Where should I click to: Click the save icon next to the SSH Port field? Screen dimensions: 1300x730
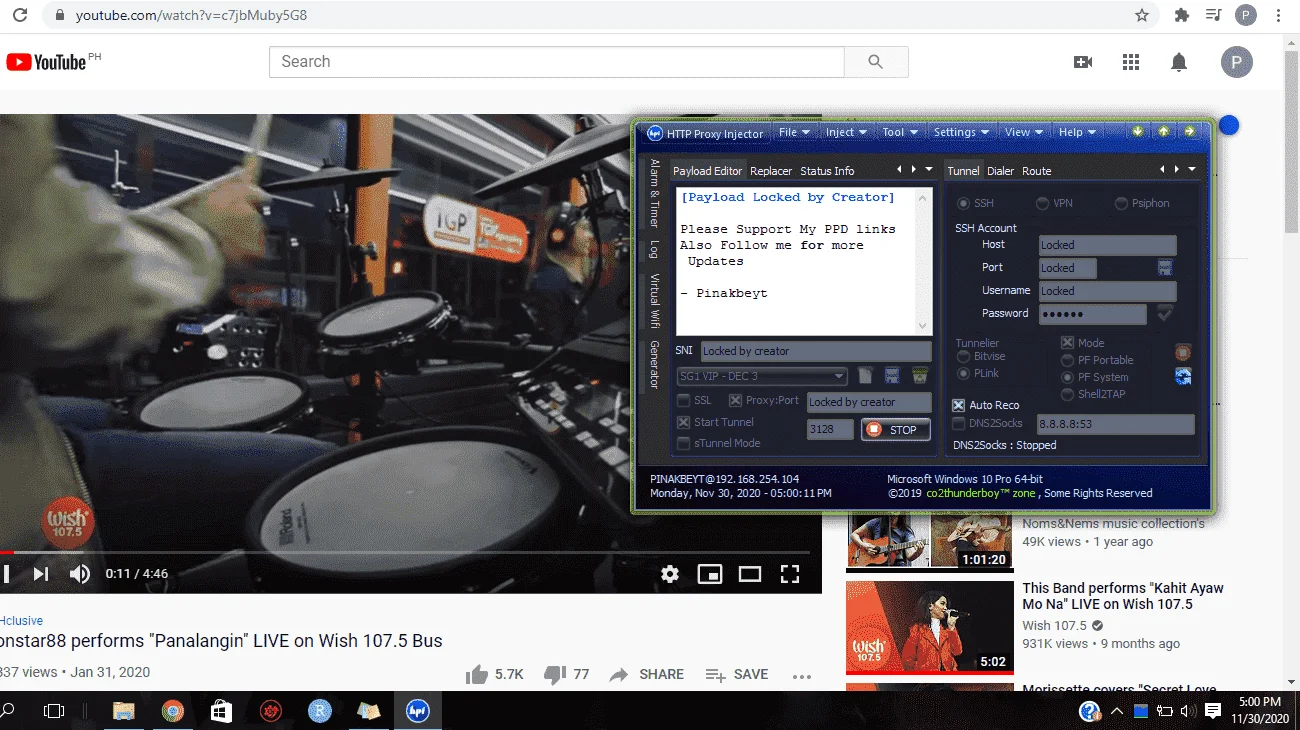1165,267
